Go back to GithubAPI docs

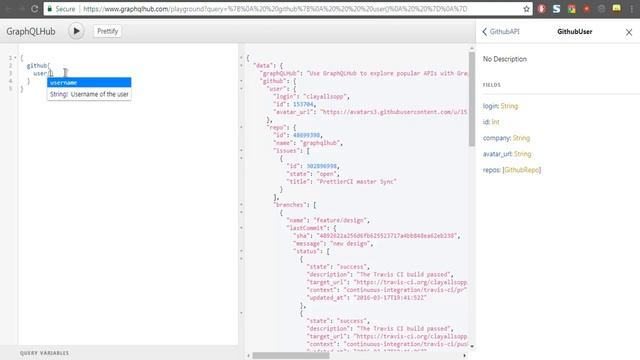(x=501, y=31)
